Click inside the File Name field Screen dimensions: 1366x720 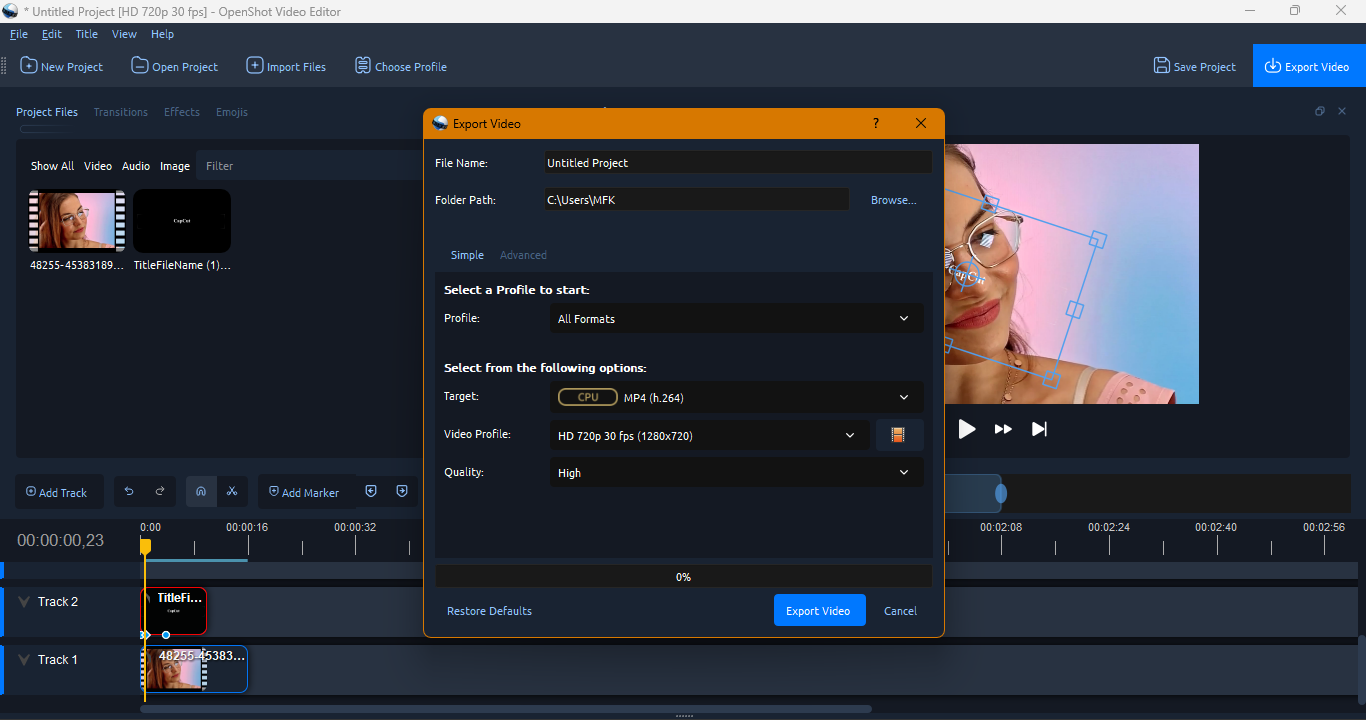(x=737, y=162)
